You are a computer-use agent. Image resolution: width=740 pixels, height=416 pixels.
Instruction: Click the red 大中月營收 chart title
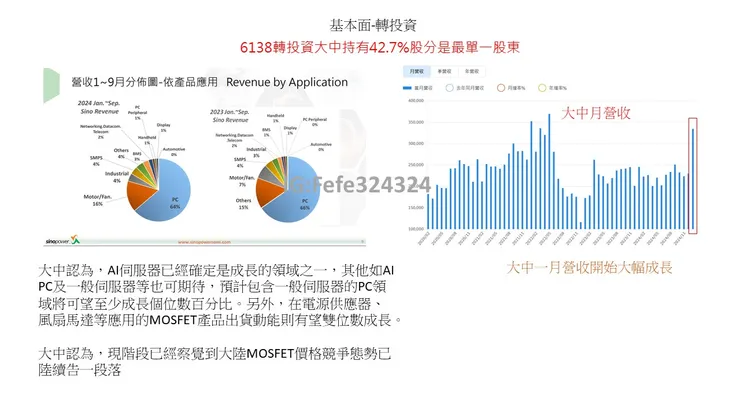[x=596, y=113]
